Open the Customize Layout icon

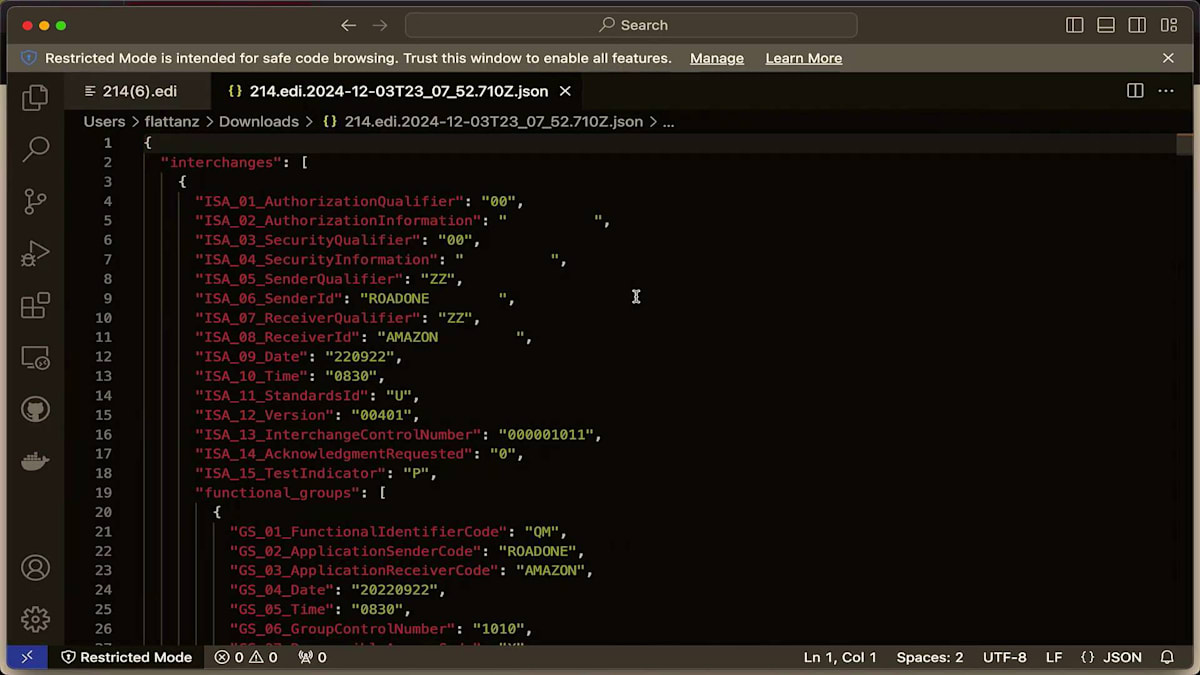1169,25
